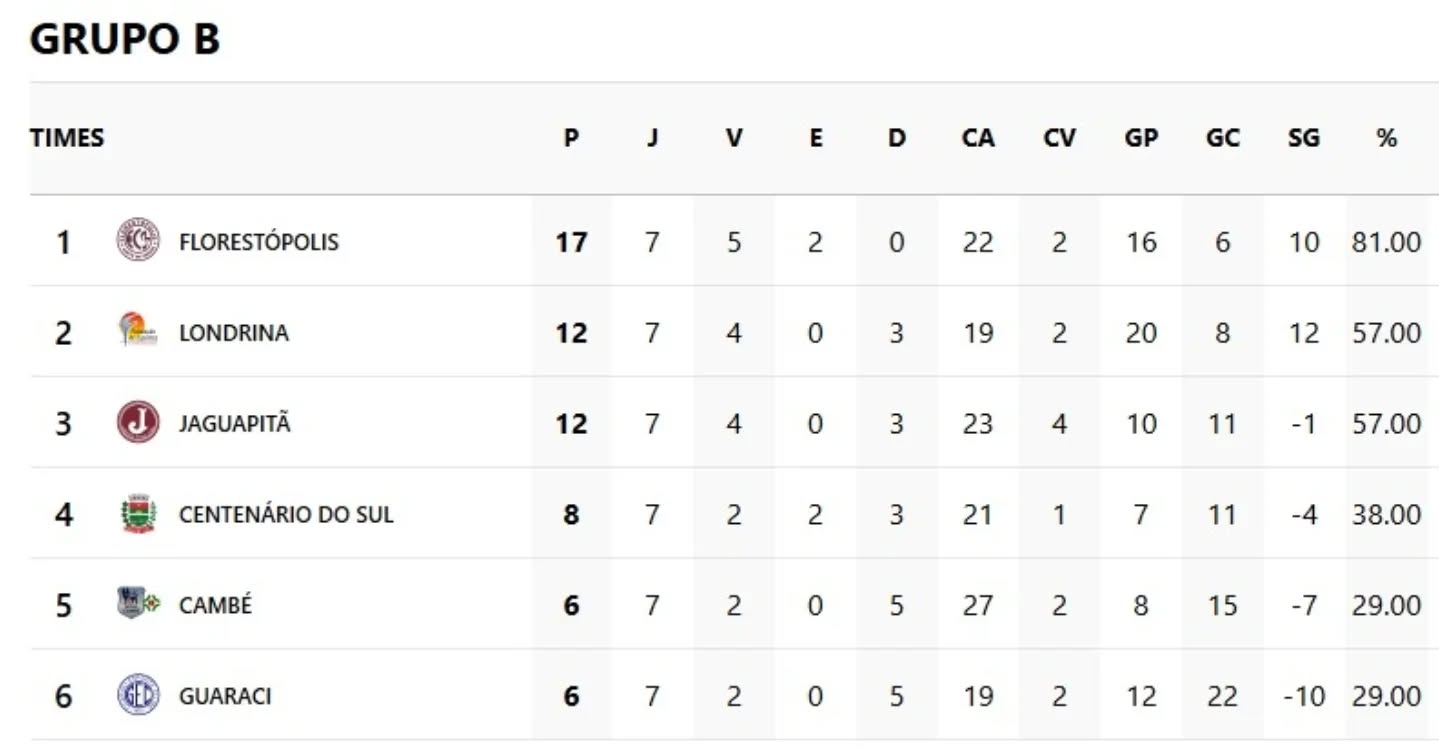Click the TIMES column header
1439x753 pixels.
67,138
